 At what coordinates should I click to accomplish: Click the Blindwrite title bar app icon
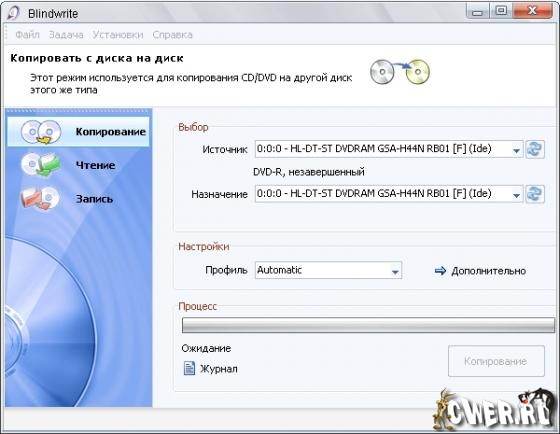point(14,13)
